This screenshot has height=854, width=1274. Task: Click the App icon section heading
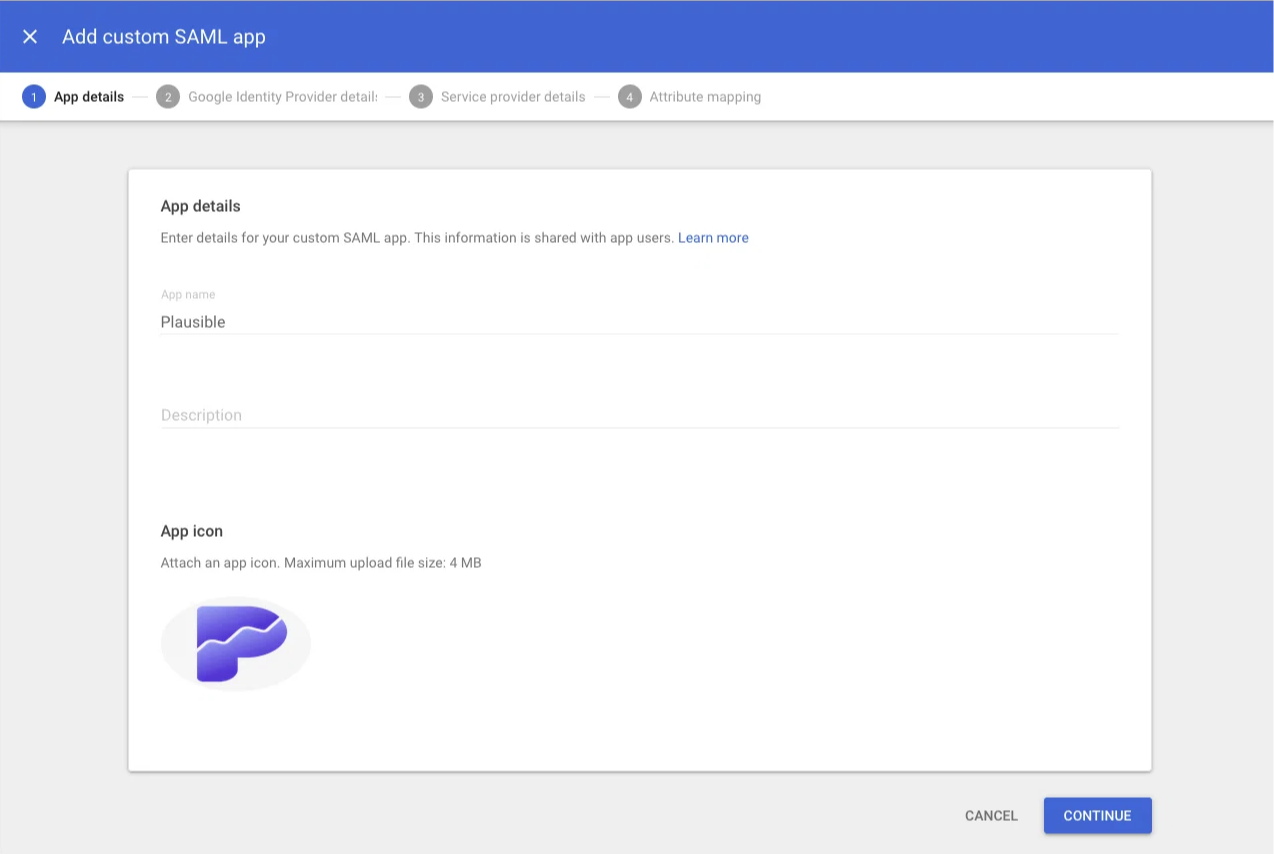click(192, 531)
